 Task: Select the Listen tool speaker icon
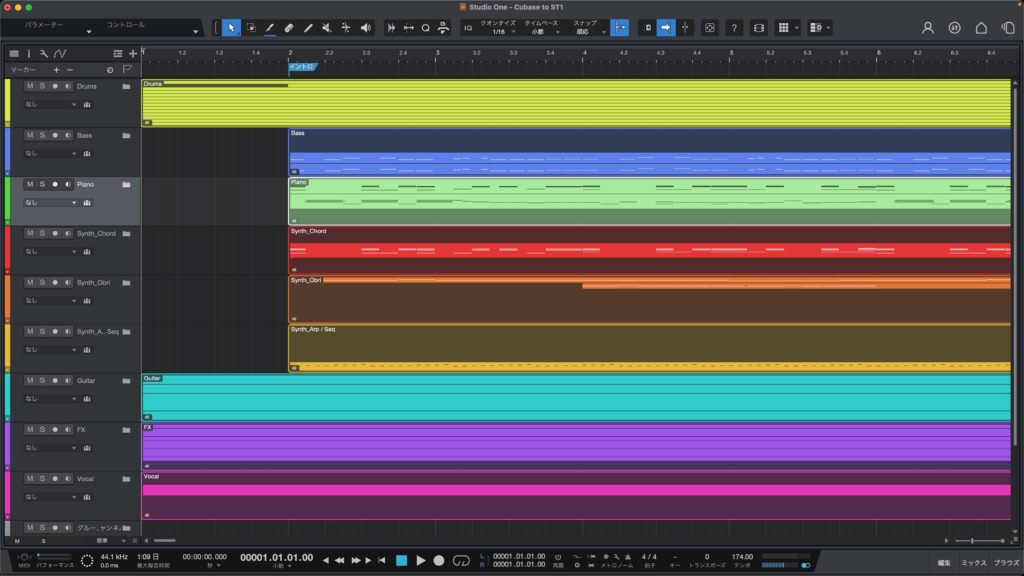click(x=365, y=28)
